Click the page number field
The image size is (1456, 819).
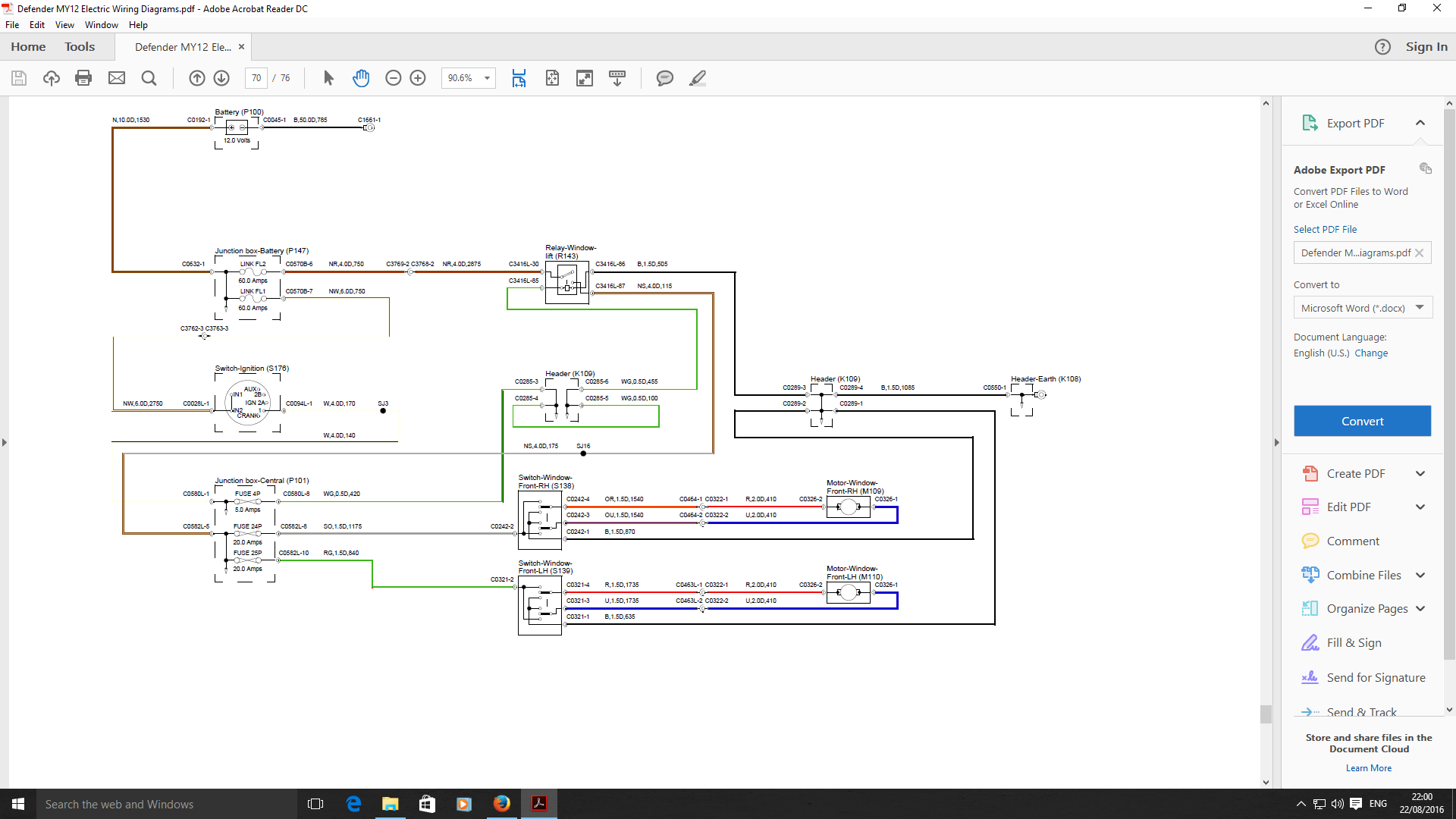256,78
